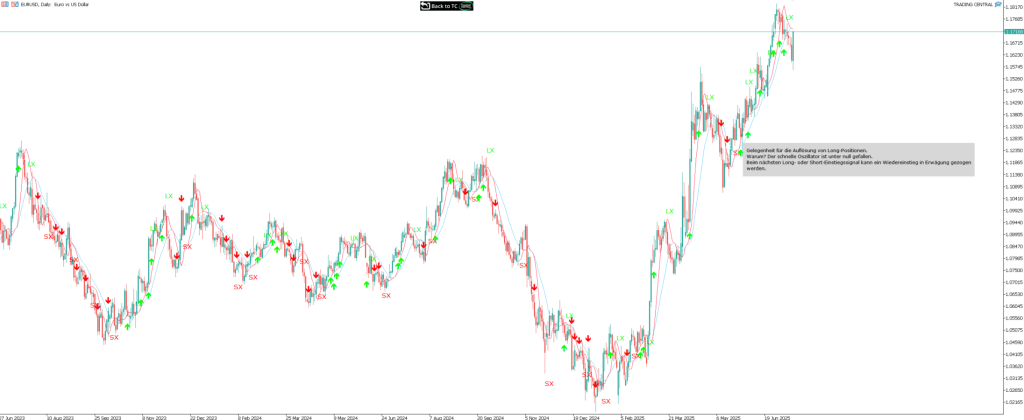
Task: Click the grey tooltip about closing long positions
Action: (x=859, y=159)
